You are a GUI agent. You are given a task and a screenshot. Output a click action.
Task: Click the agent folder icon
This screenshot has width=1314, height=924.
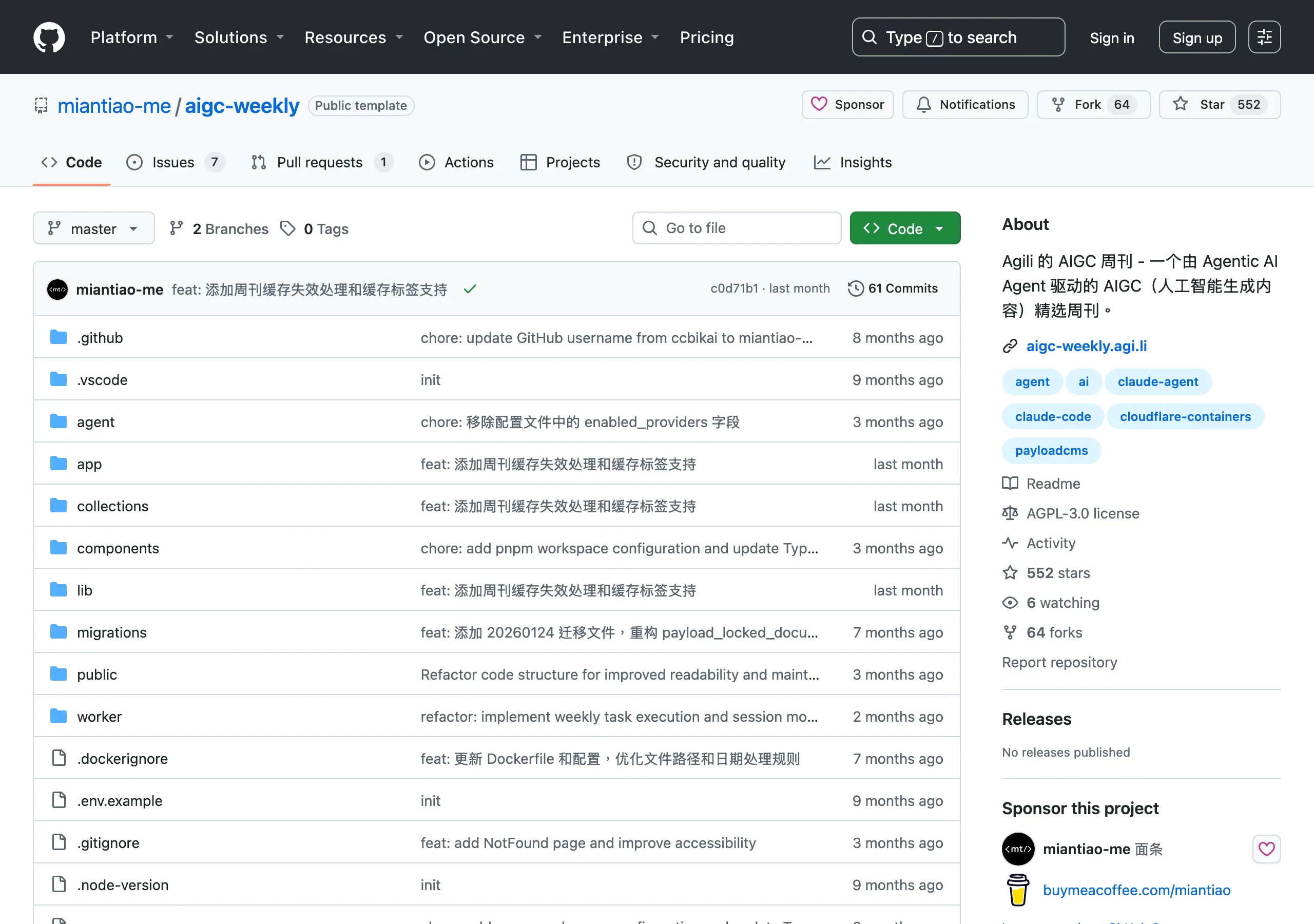point(59,421)
